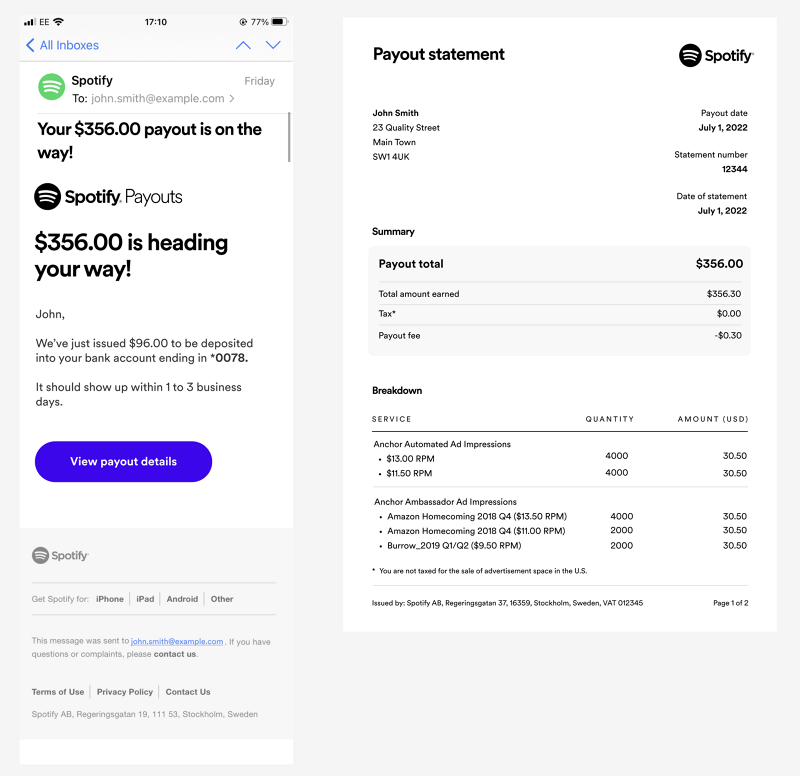800x776 pixels.
Task: Click Privacy Policy in the footer
Action: 124,691
